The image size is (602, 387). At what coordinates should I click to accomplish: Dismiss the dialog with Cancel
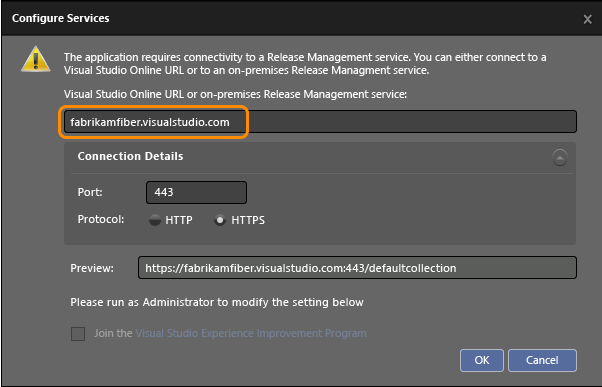point(542,360)
